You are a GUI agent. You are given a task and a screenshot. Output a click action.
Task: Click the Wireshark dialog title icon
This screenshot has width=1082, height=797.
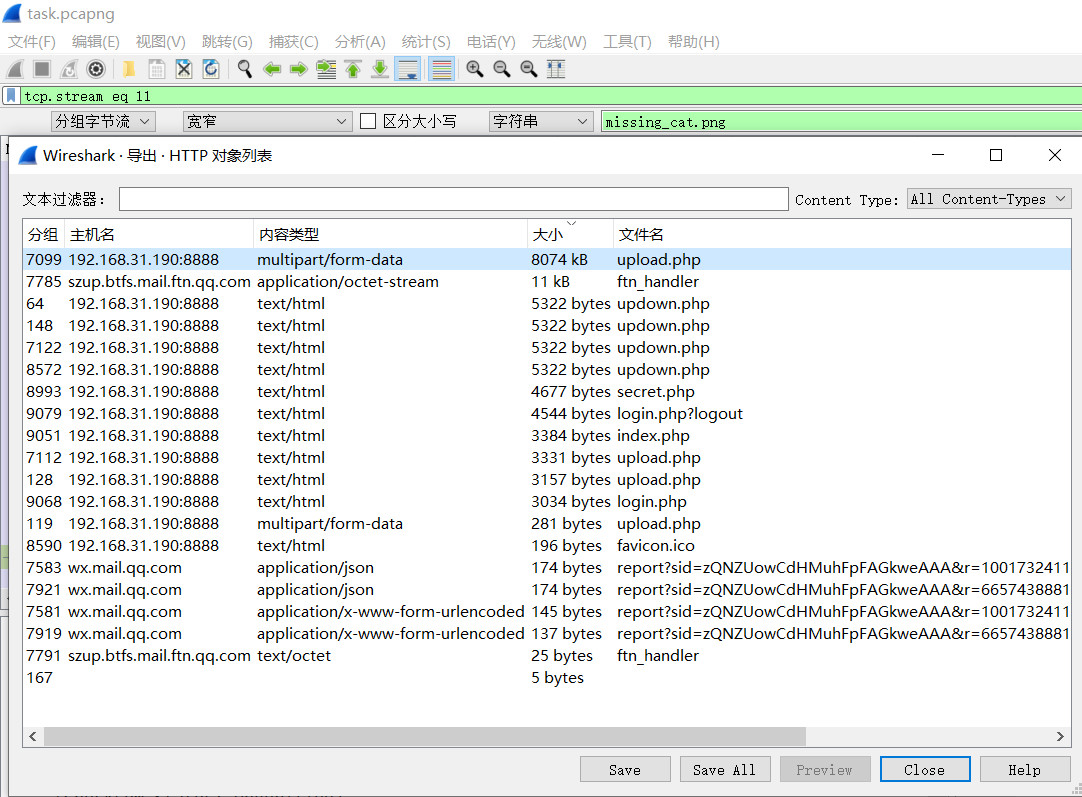28,155
